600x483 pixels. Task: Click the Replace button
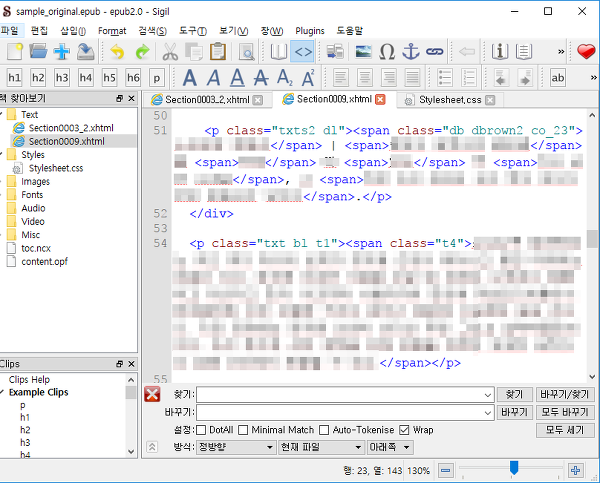515,413
